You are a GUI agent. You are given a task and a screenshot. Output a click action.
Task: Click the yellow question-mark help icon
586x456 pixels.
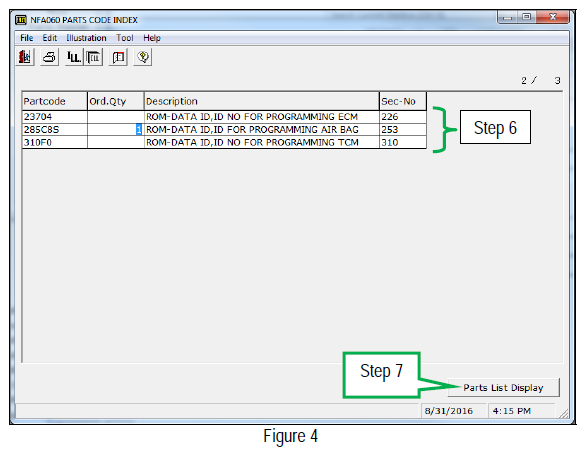point(143,57)
